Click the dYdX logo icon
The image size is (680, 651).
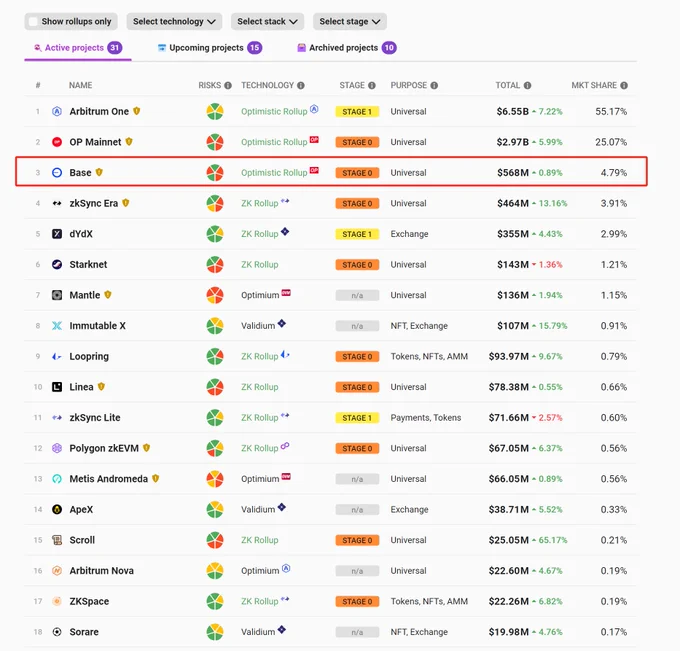pos(57,234)
